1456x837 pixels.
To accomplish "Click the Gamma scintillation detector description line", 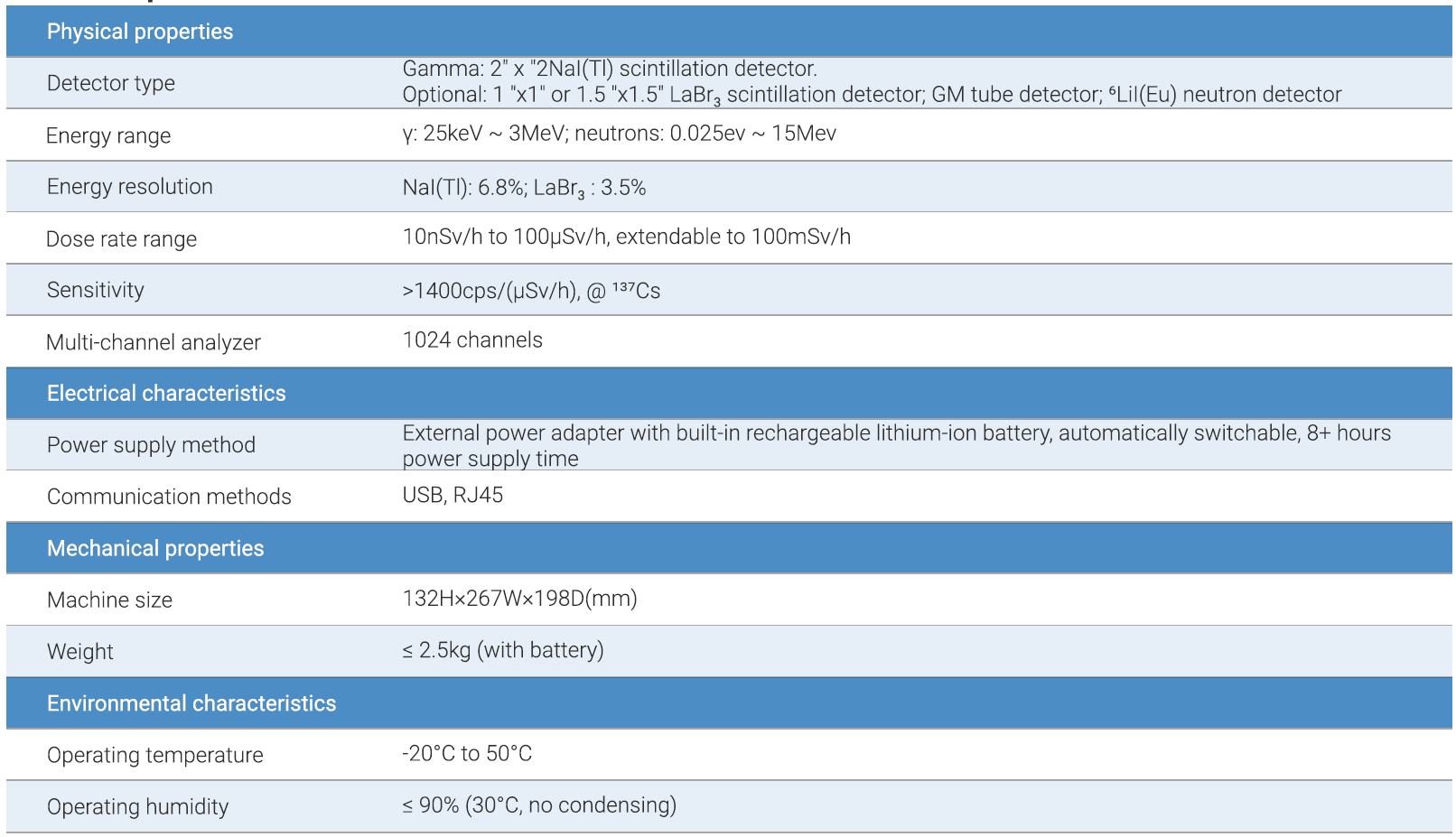I will (x=610, y=69).
